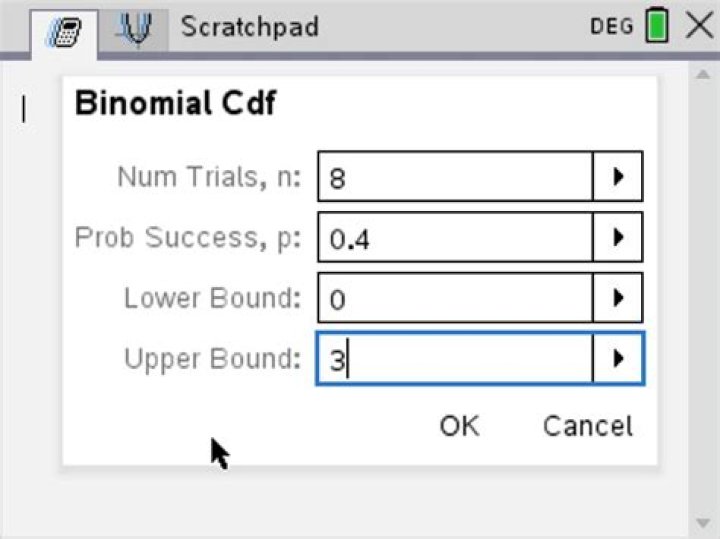Open the Graph scratchpad tab
This screenshot has height=539, width=720.
tap(132, 28)
